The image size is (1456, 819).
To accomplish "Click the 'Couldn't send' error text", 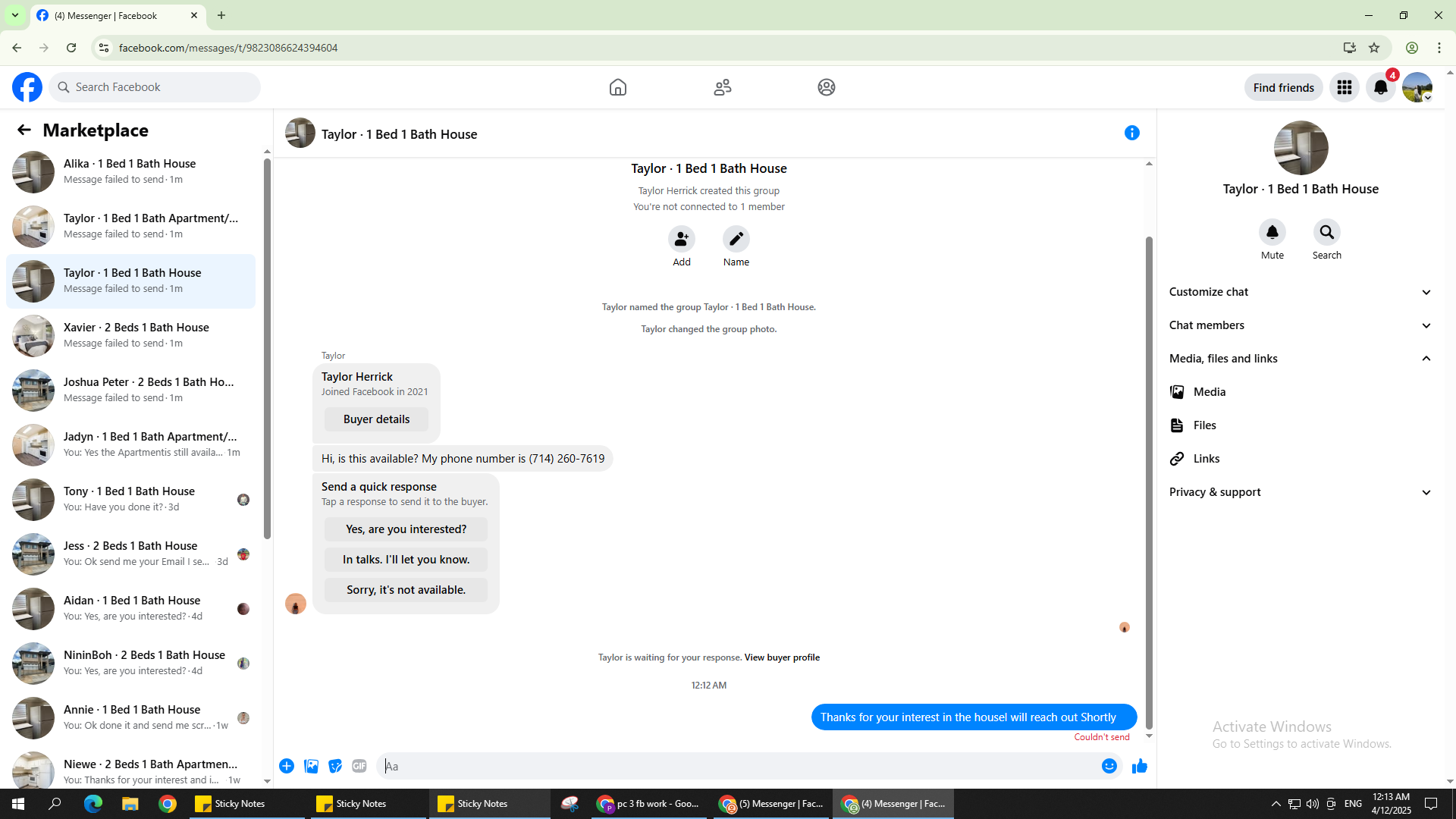I will tap(1102, 737).
